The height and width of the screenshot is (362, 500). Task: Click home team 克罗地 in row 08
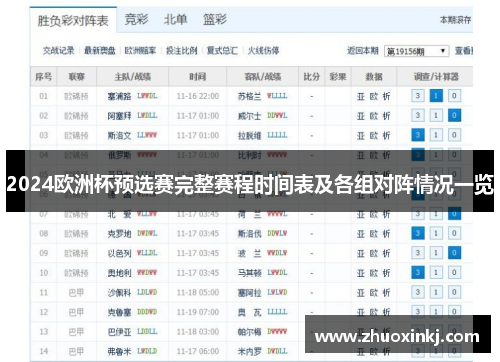coord(119,234)
